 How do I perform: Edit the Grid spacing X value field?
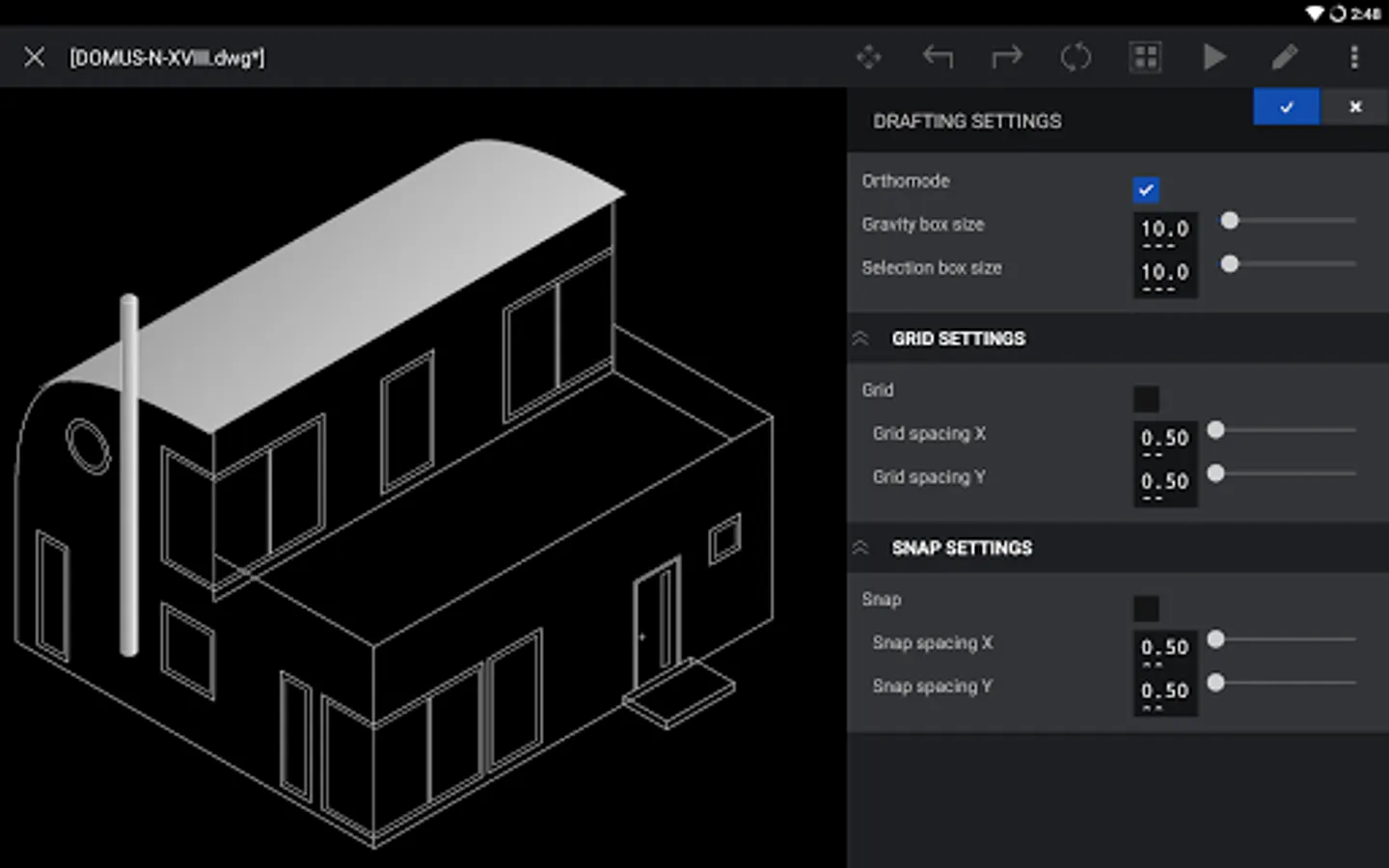(x=1165, y=441)
